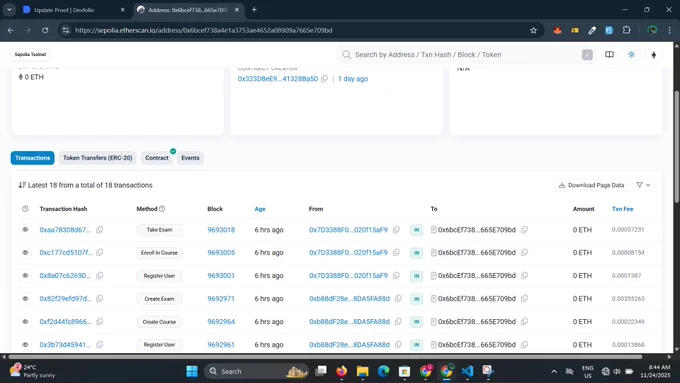Viewport: 680px width, 383px height.
Task: Open From address 0xb88dF28e in Create Exam row
Action: [x=350, y=298]
